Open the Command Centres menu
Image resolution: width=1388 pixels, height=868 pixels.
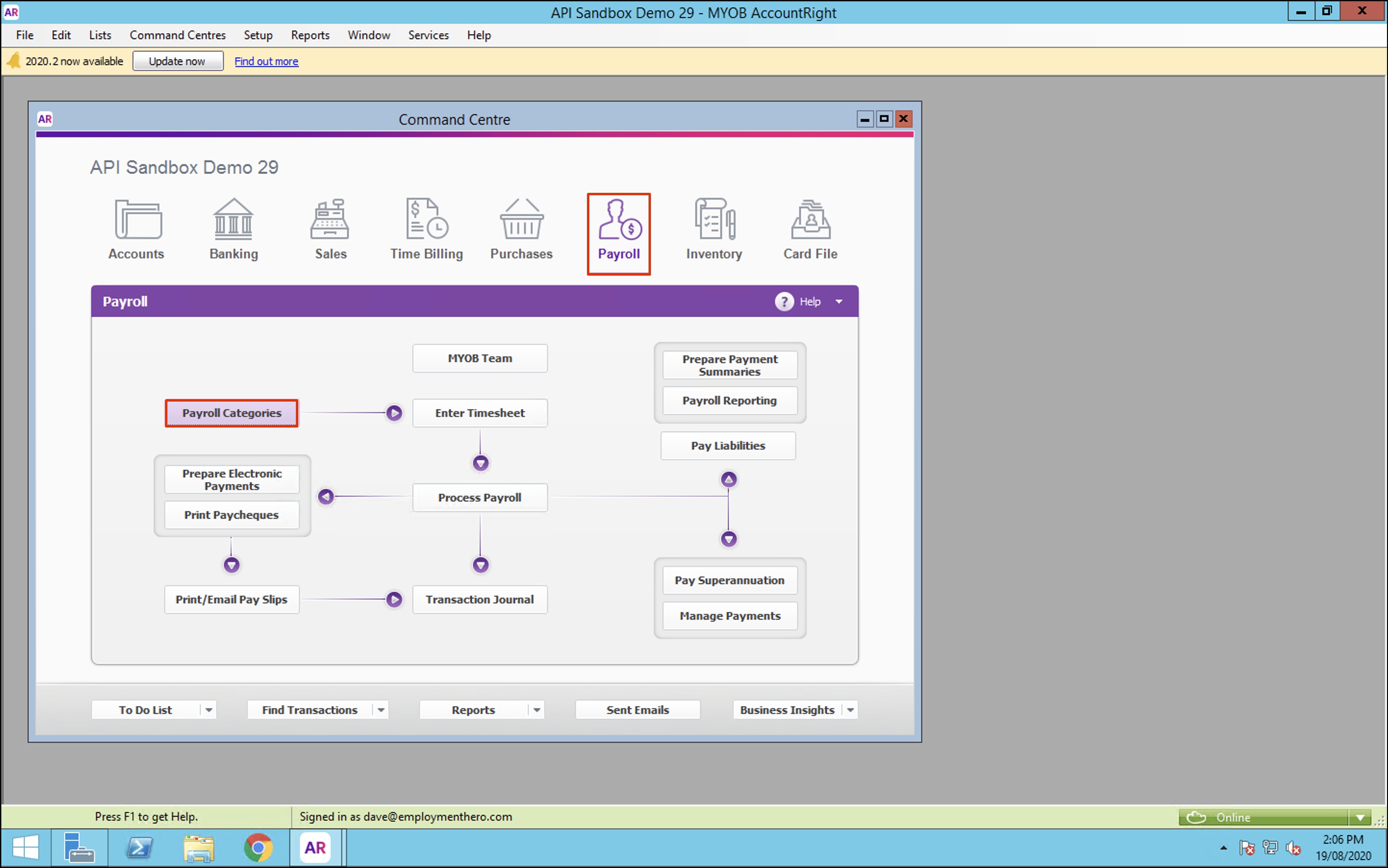[x=178, y=35]
